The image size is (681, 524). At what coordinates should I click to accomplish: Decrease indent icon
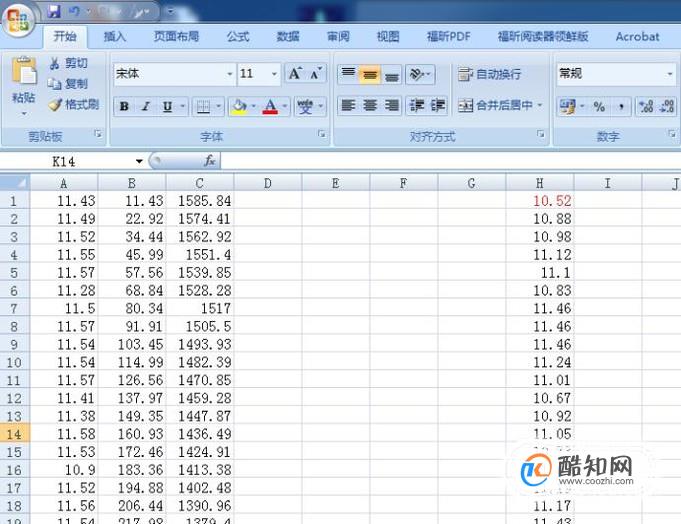point(417,105)
